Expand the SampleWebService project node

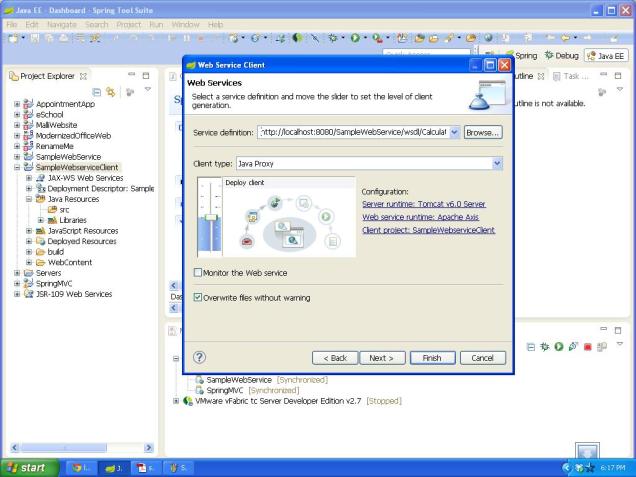17,157
